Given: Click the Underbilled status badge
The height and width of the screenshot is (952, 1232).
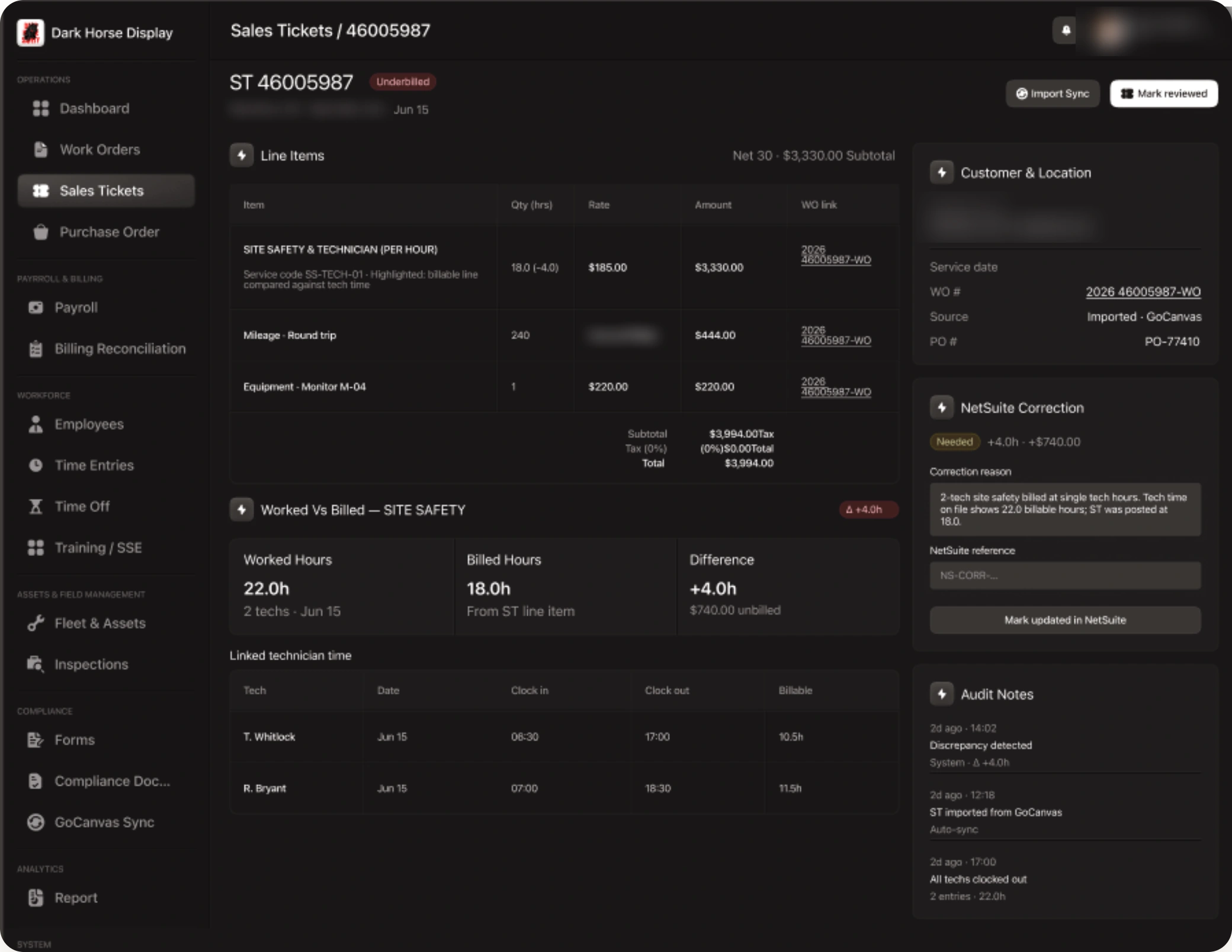Looking at the screenshot, I should (403, 82).
